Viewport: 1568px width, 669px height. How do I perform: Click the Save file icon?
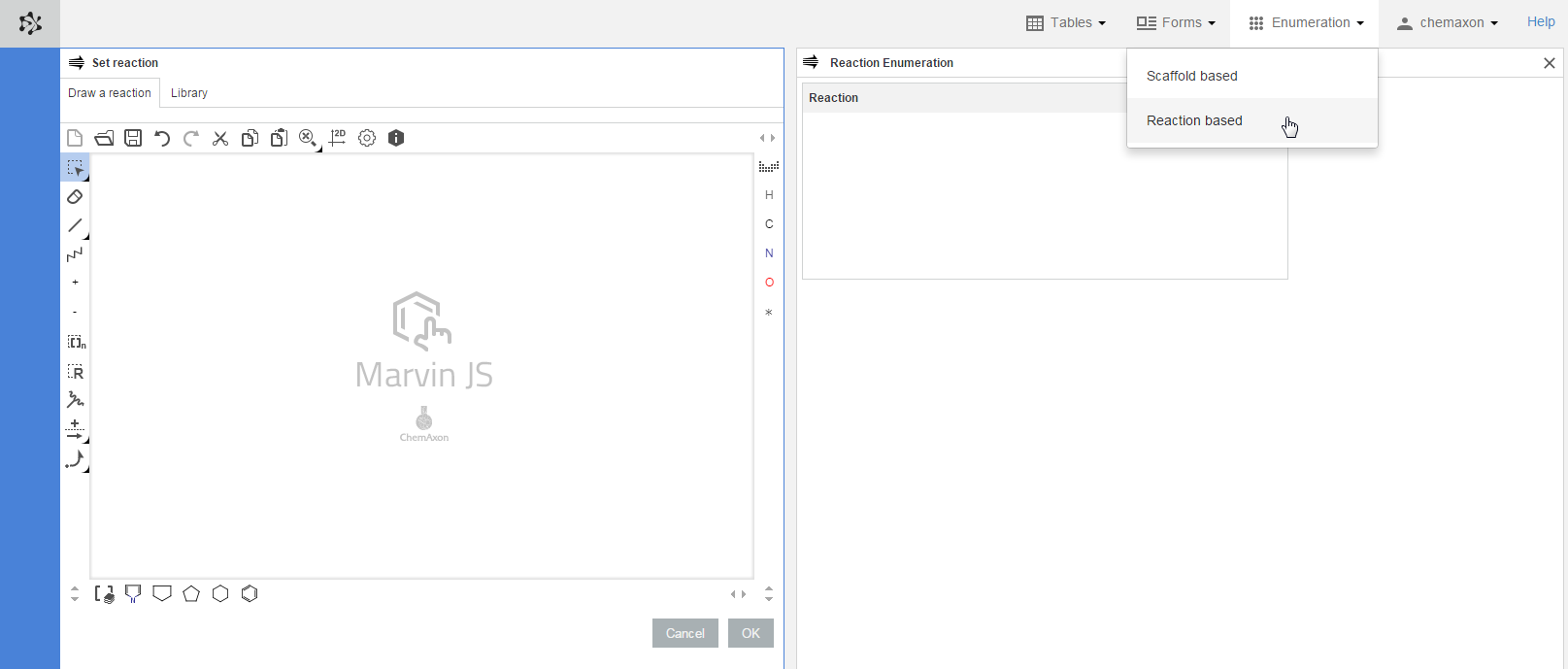pyautogui.click(x=133, y=138)
